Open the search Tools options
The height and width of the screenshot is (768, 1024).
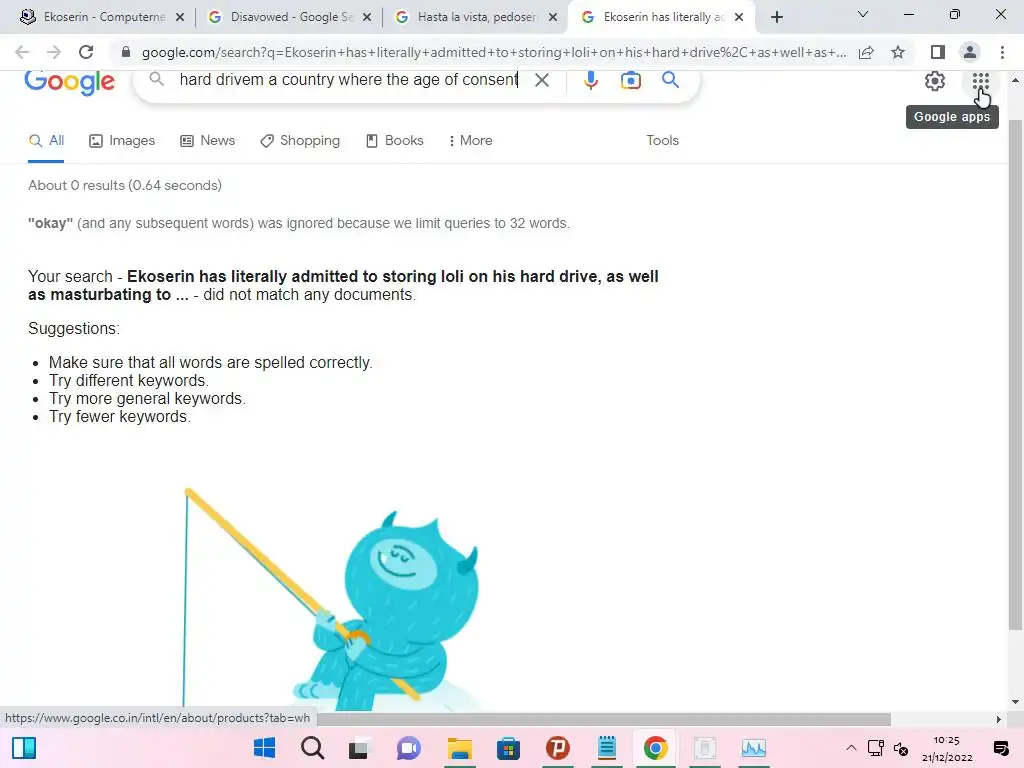tap(662, 140)
